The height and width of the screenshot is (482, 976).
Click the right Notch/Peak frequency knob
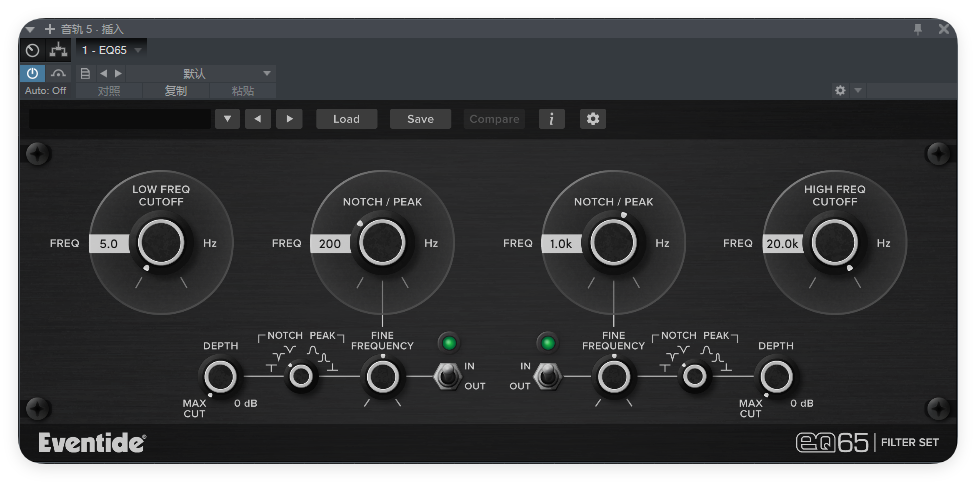(x=613, y=243)
